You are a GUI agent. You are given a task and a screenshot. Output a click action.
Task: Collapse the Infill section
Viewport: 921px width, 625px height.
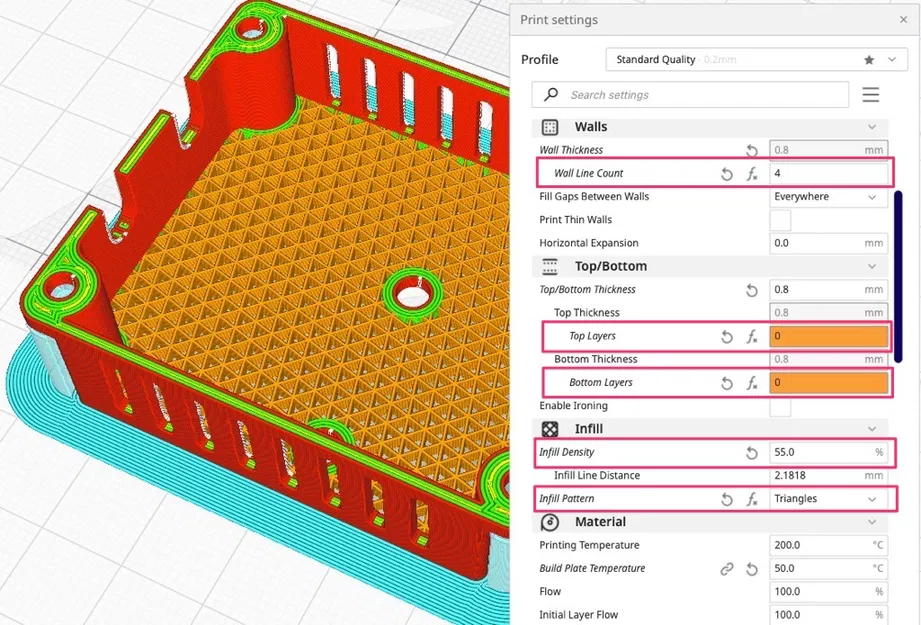pos(872,429)
